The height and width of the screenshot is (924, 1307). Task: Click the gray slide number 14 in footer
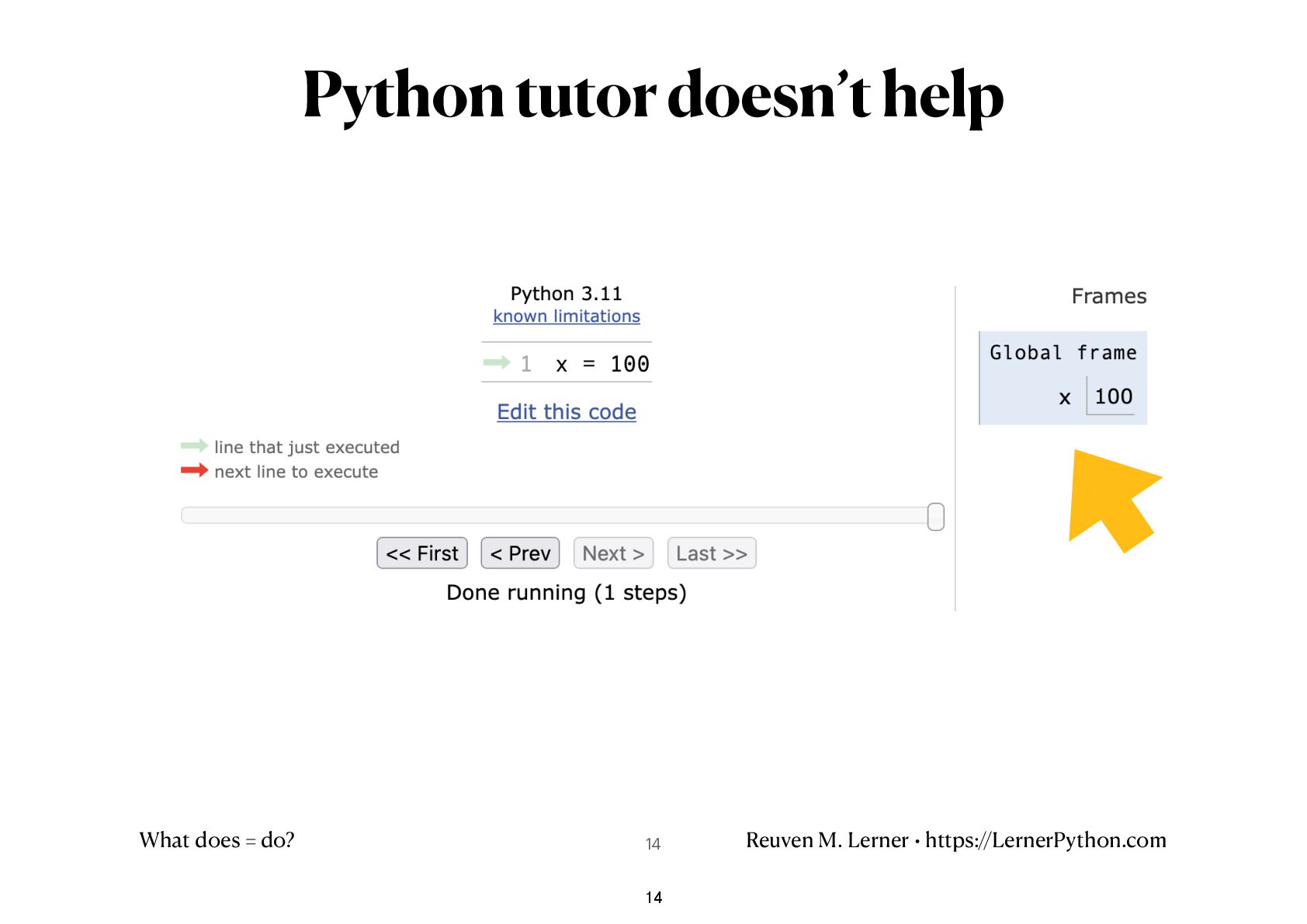coord(653,844)
